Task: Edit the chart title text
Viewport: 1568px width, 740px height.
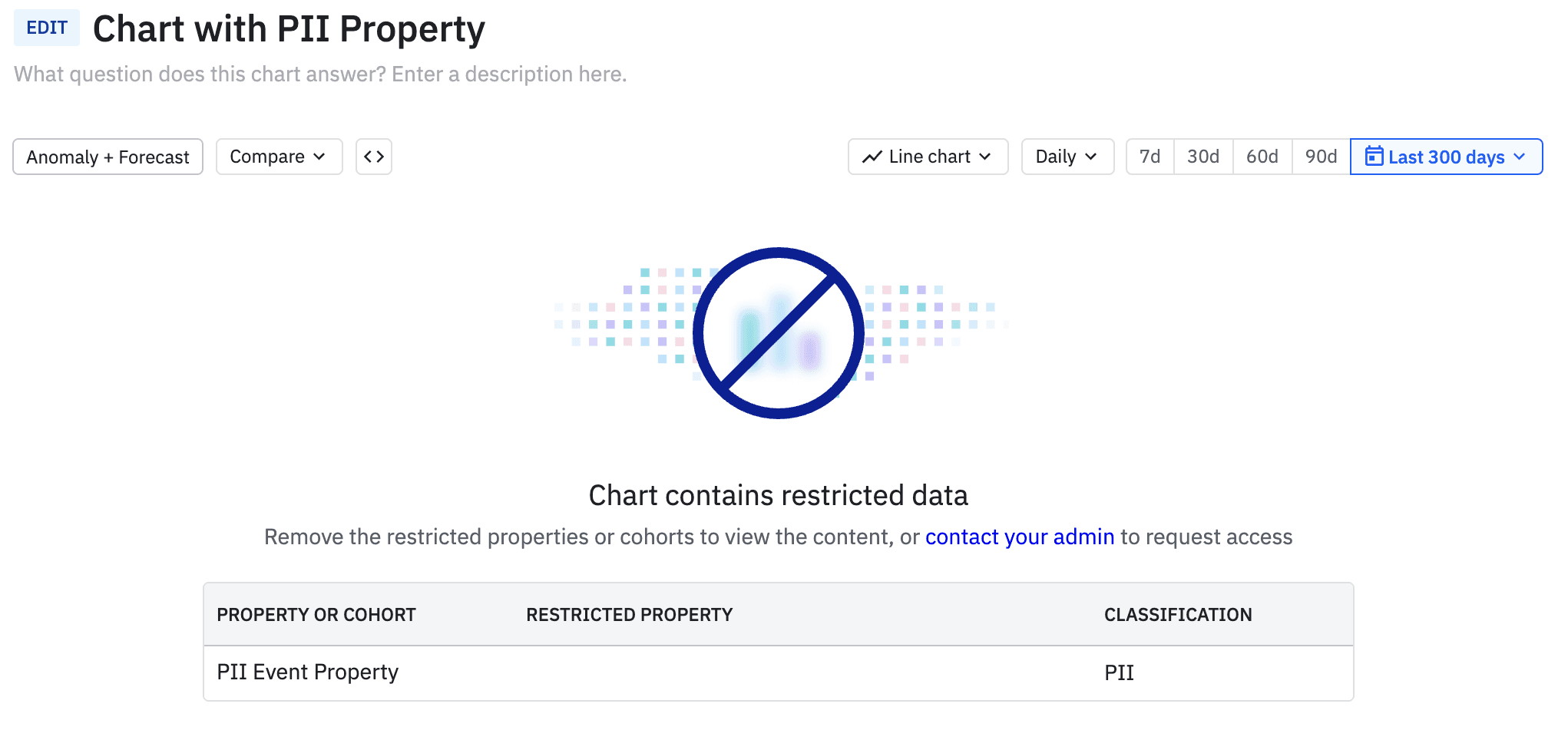Action: point(289,29)
